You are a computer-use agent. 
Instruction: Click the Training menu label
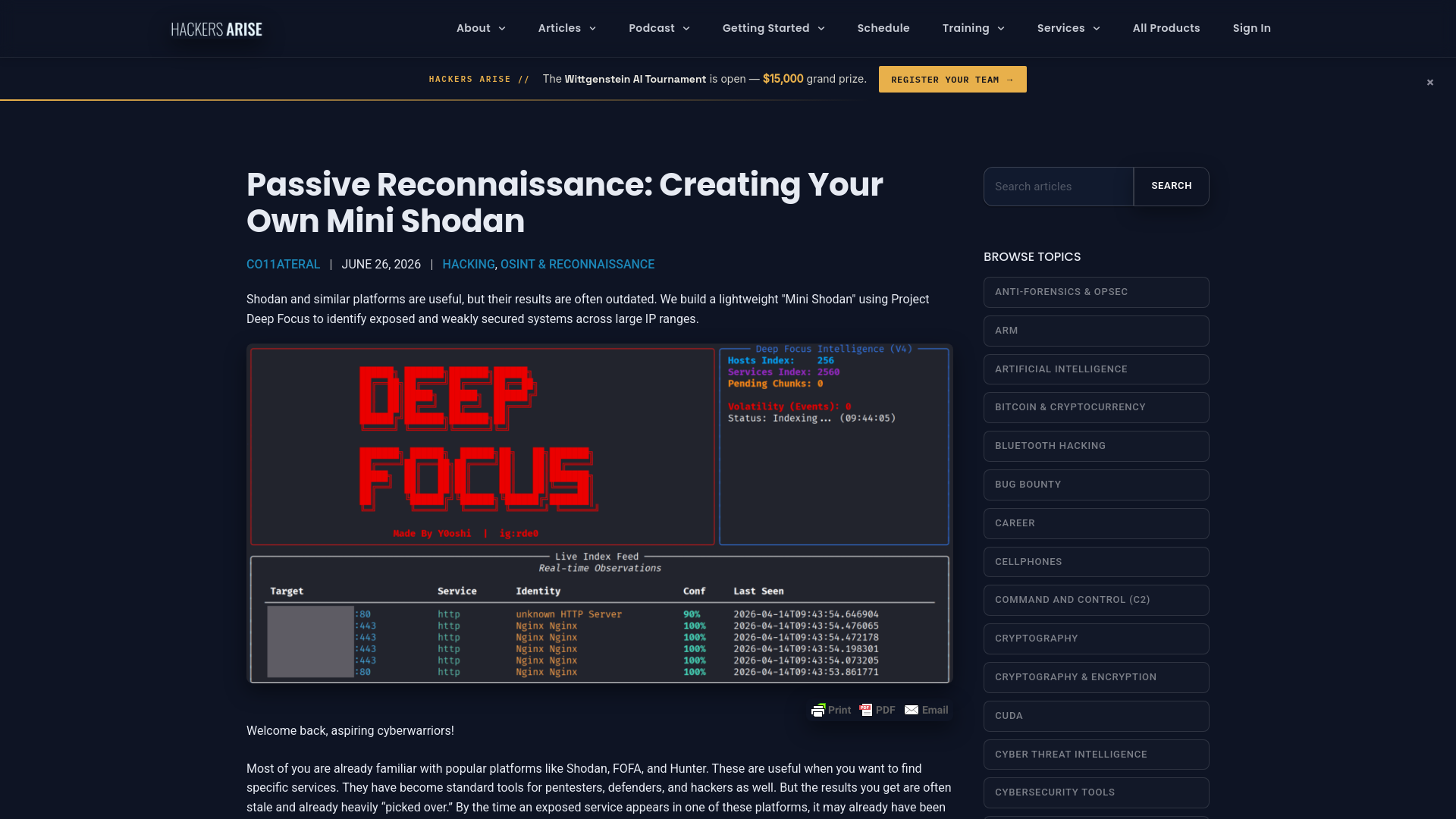[x=966, y=28]
